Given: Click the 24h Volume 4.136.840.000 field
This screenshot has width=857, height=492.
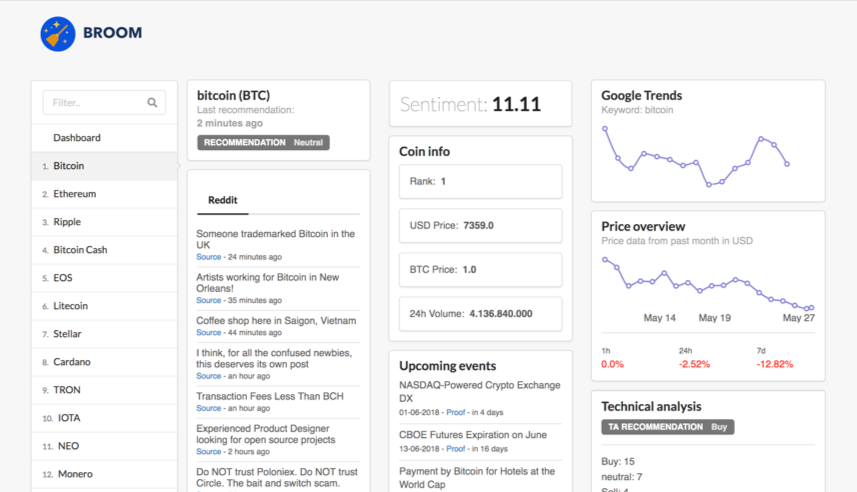Looking at the screenshot, I should click(480, 314).
